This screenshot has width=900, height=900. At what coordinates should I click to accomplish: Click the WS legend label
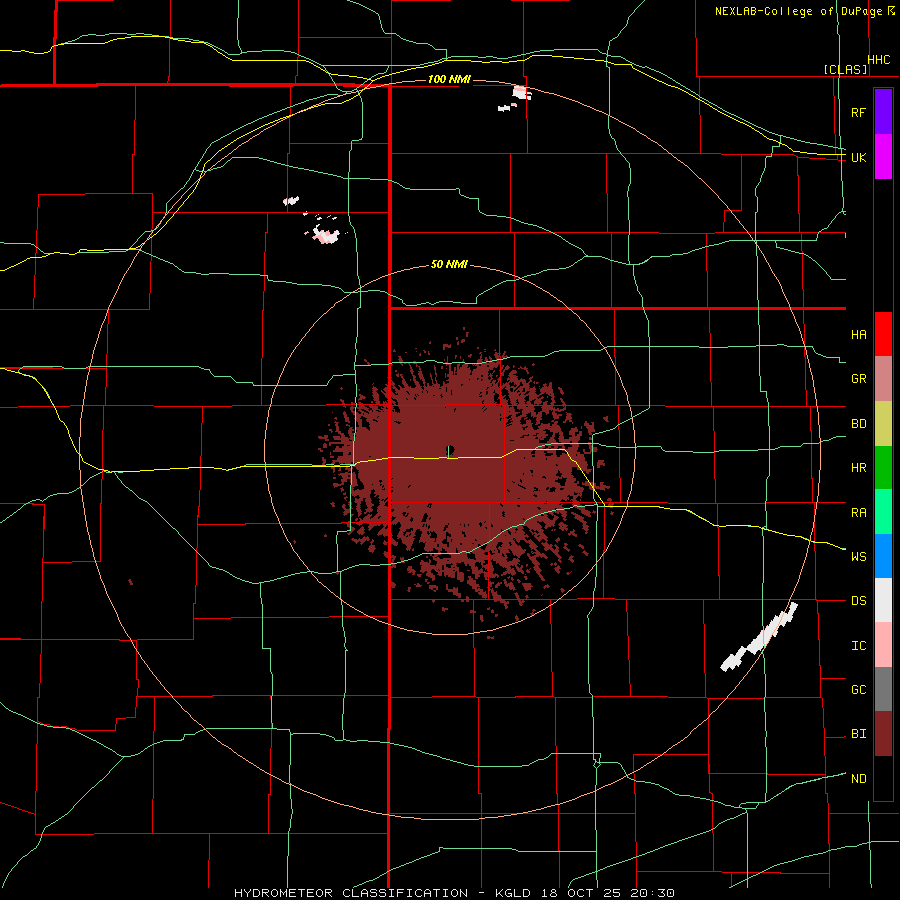(x=859, y=557)
